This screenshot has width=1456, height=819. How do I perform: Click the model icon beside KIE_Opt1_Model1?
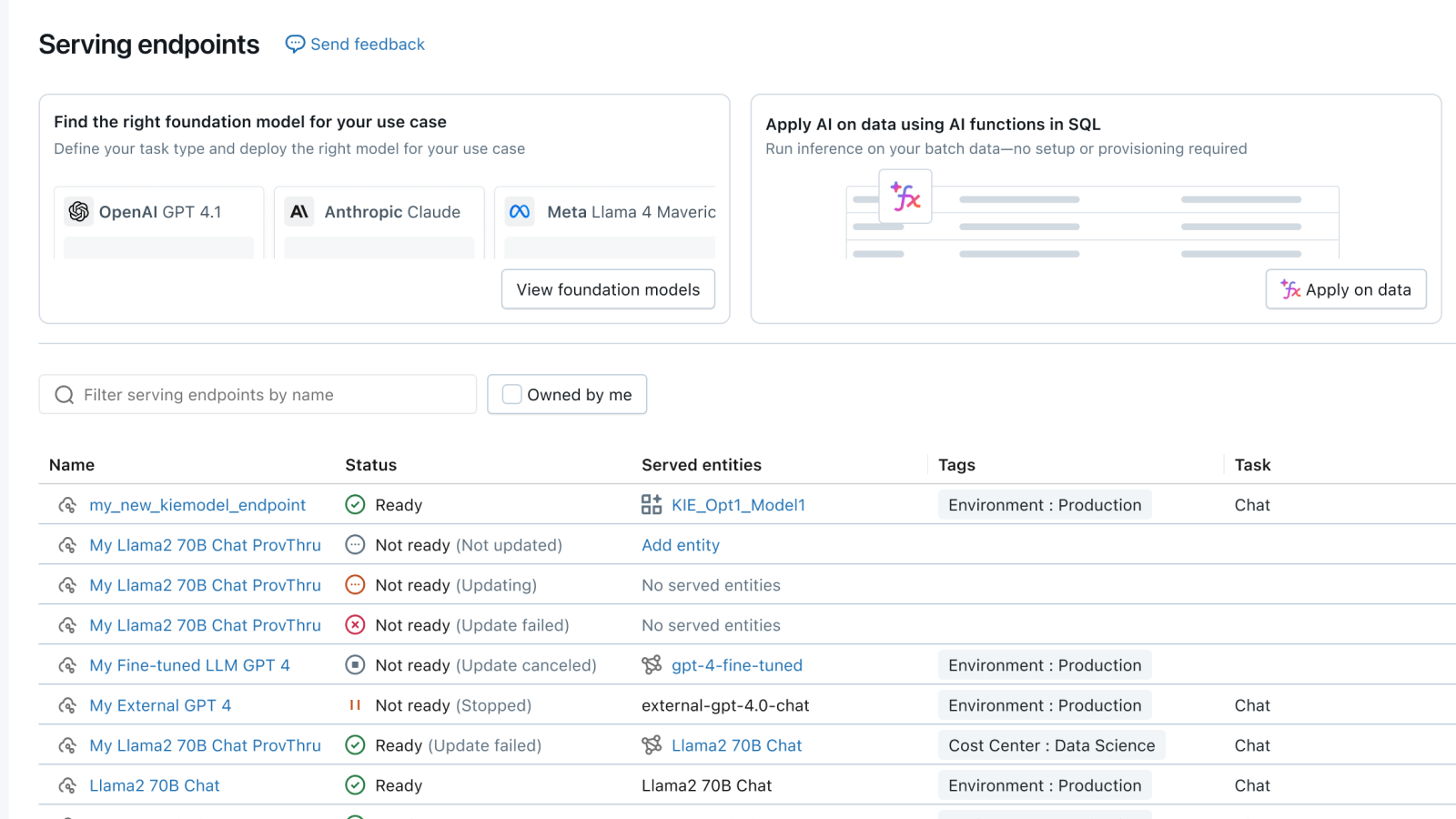(652, 504)
